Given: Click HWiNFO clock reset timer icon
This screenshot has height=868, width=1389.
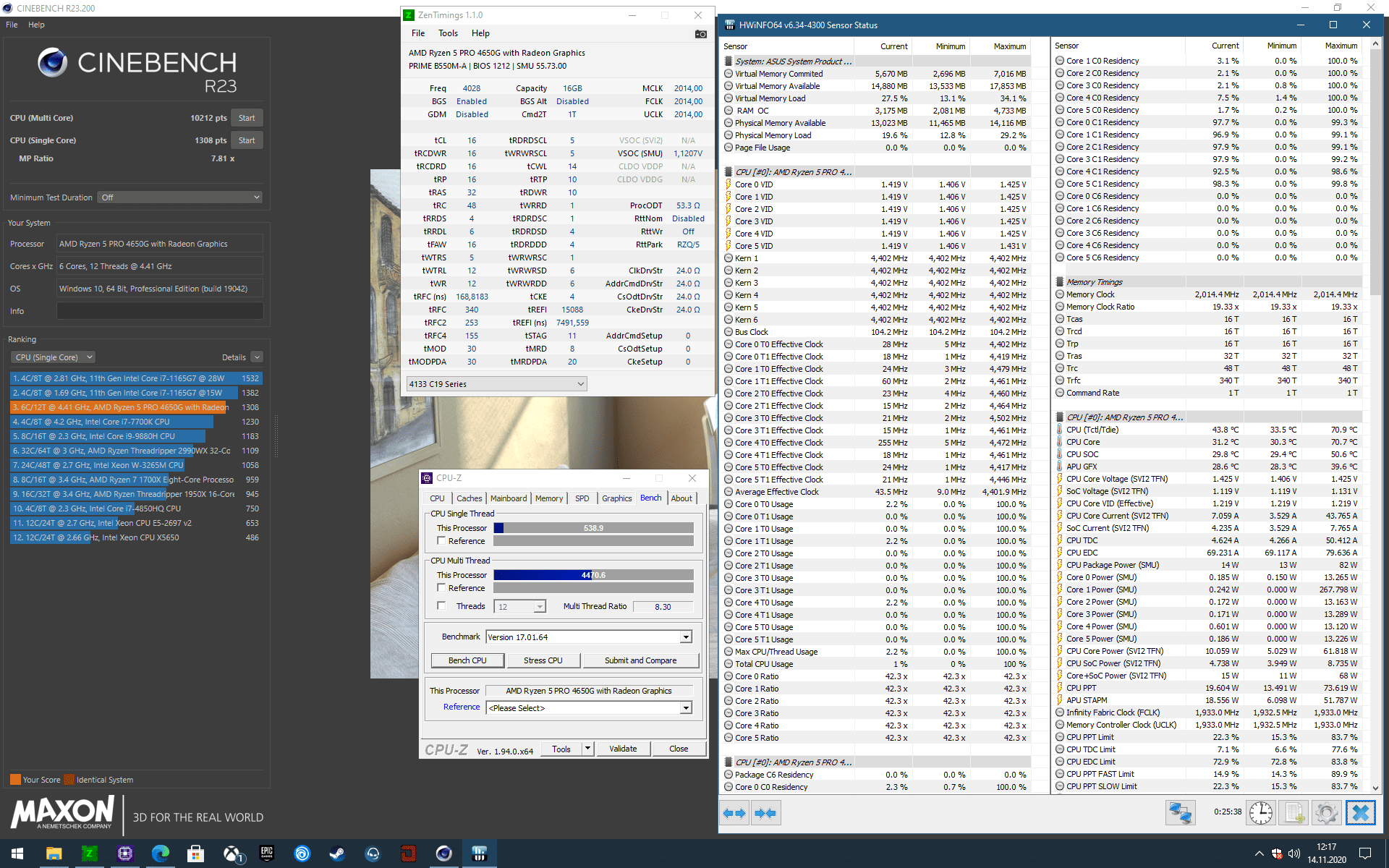Looking at the screenshot, I should (1261, 813).
